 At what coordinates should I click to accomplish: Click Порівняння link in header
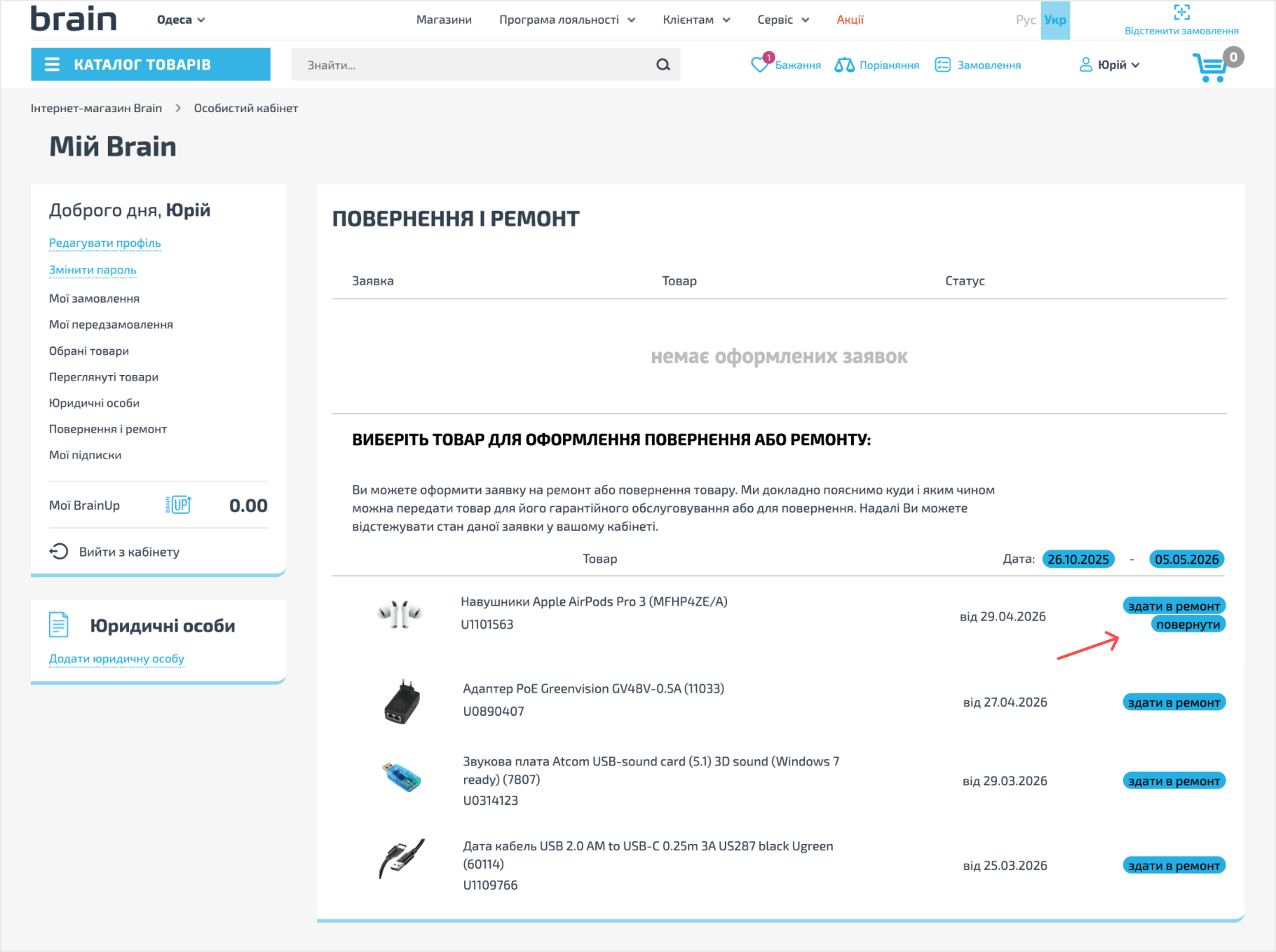click(x=889, y=64)
